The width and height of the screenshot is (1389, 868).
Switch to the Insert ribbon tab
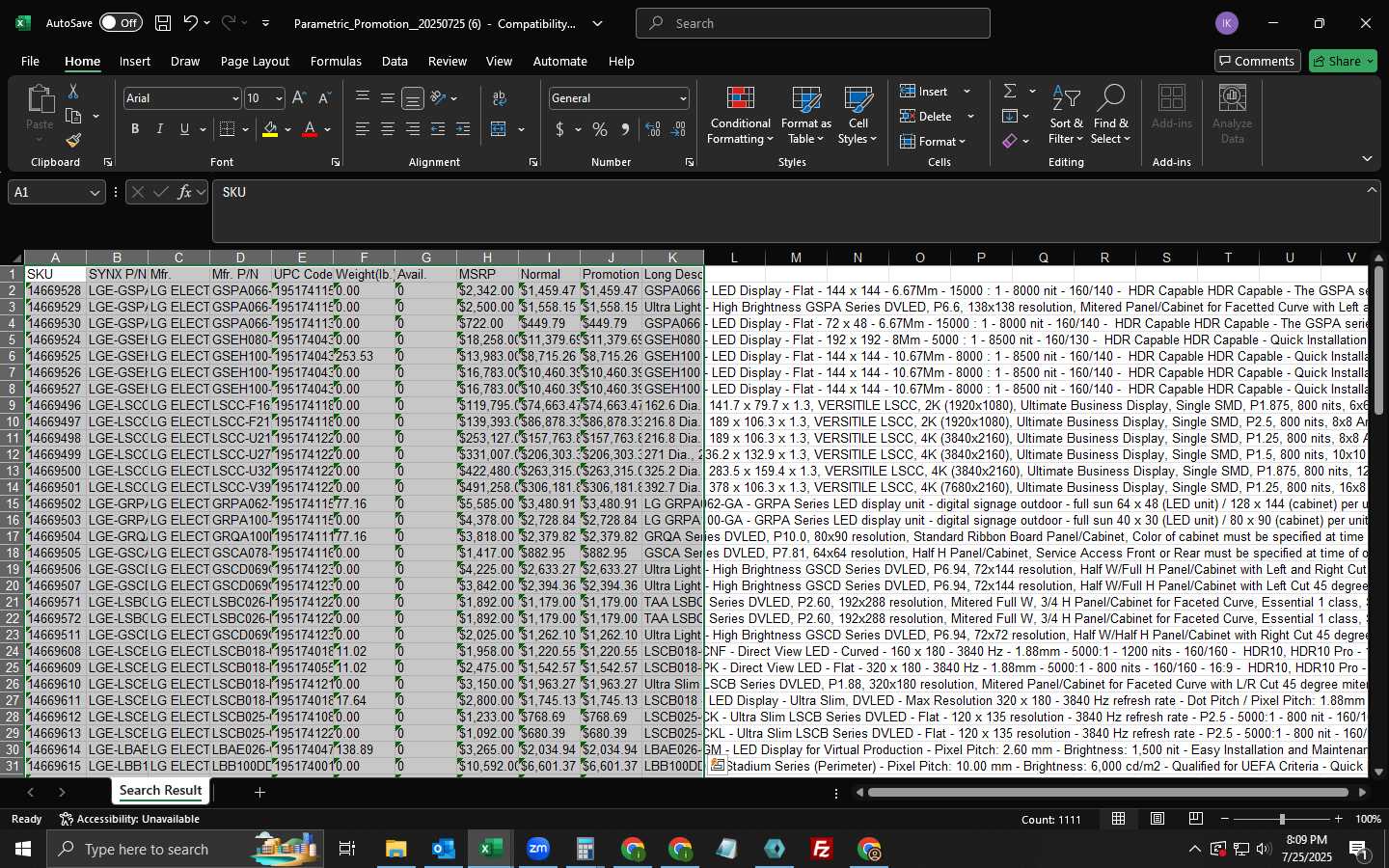pos(135,61)
